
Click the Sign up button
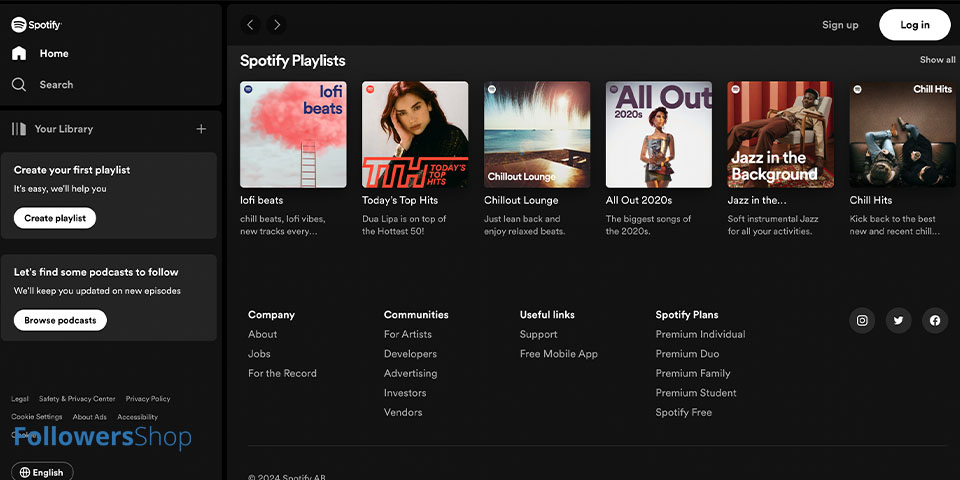click(840, 25)
